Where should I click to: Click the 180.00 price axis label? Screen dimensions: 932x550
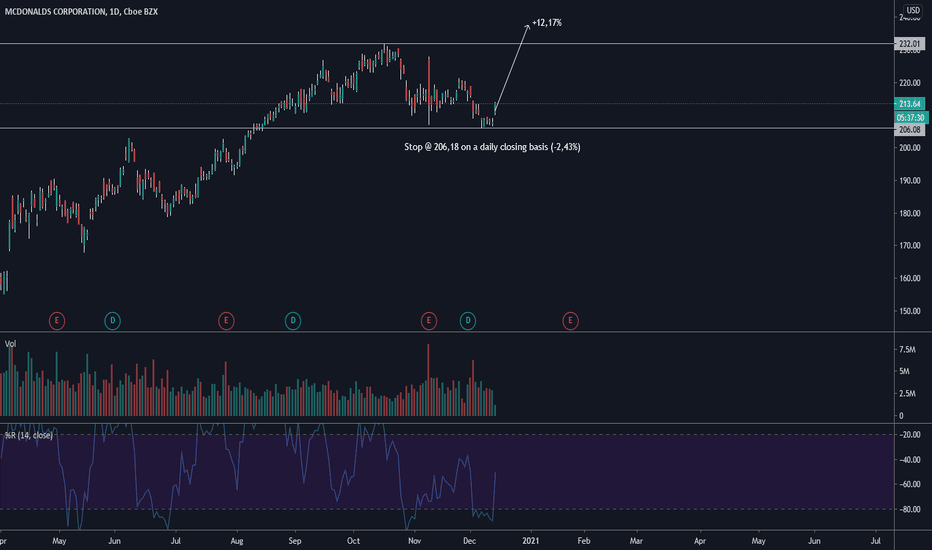910,213
